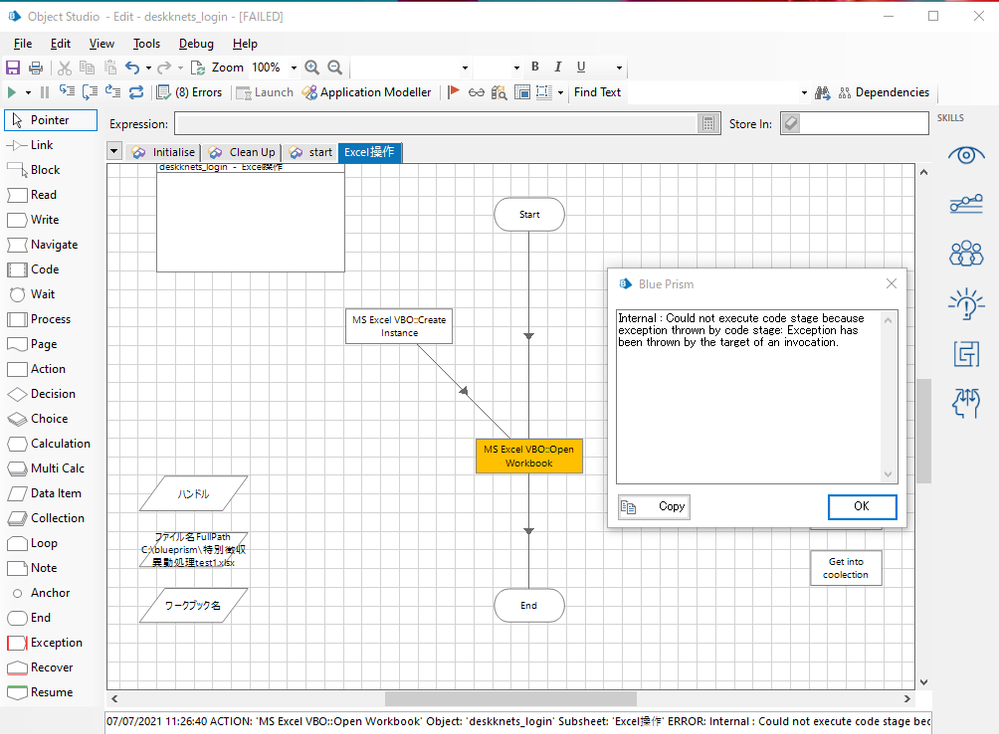Open the font size dropdown
This screenshot has height=734, width=999.
517,68
